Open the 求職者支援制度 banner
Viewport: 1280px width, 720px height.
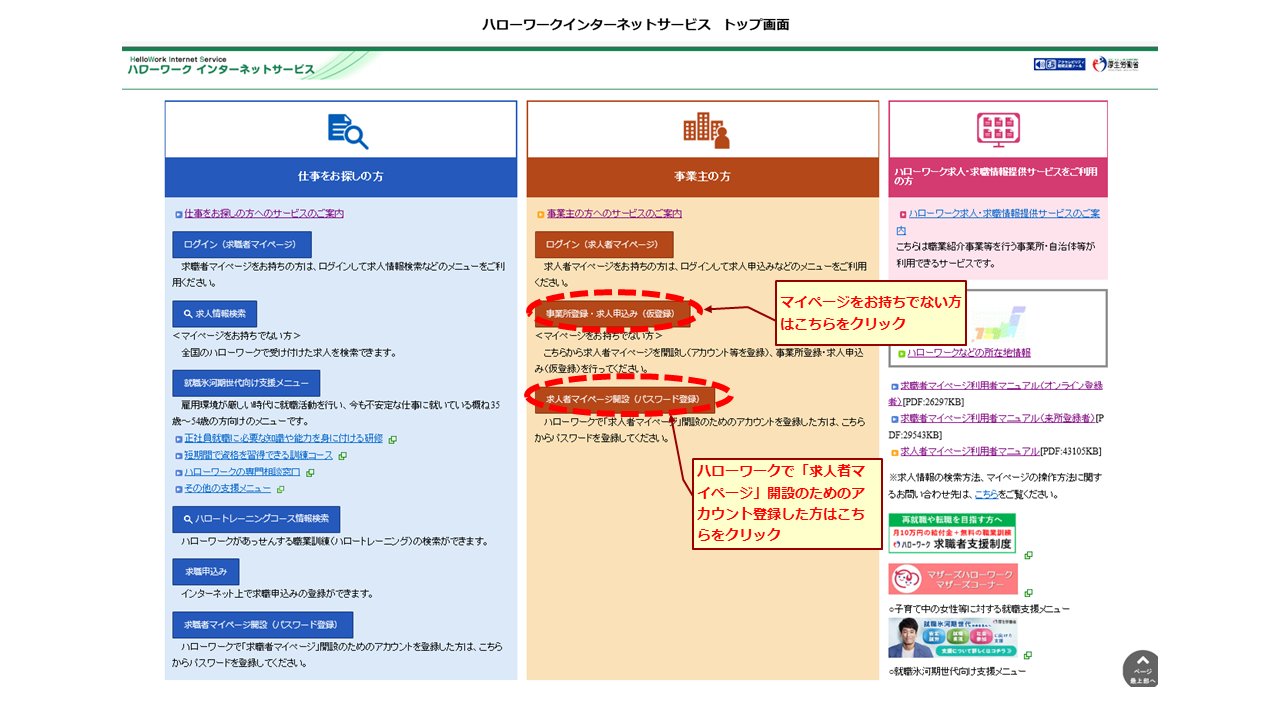coord(952,533)
